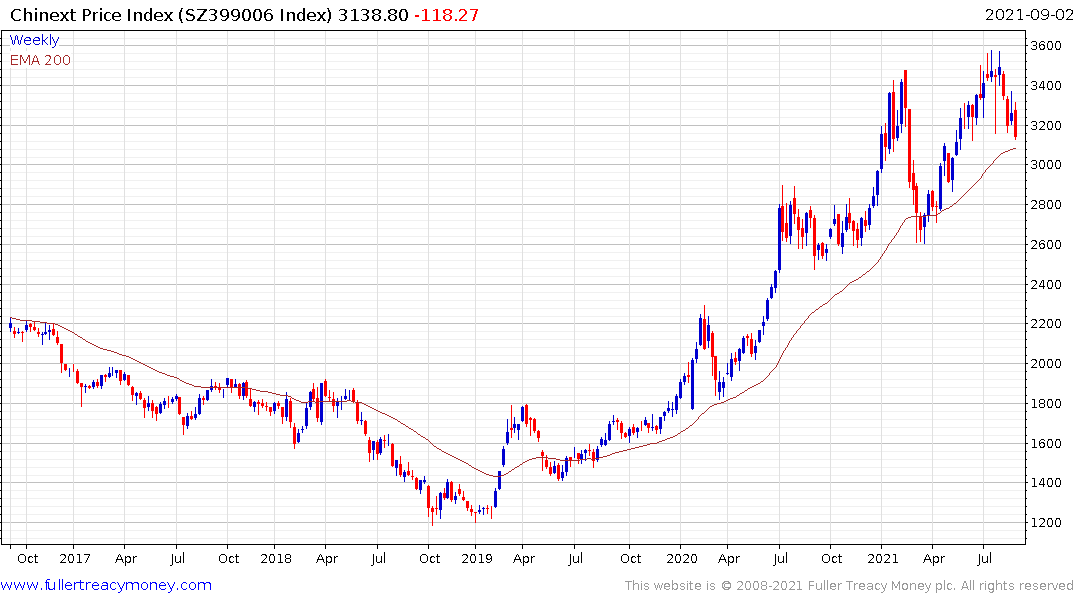Screen dimensions: 1075x600
Task: Click the 2200 price axis label
Action: [x=1046, y=324]
